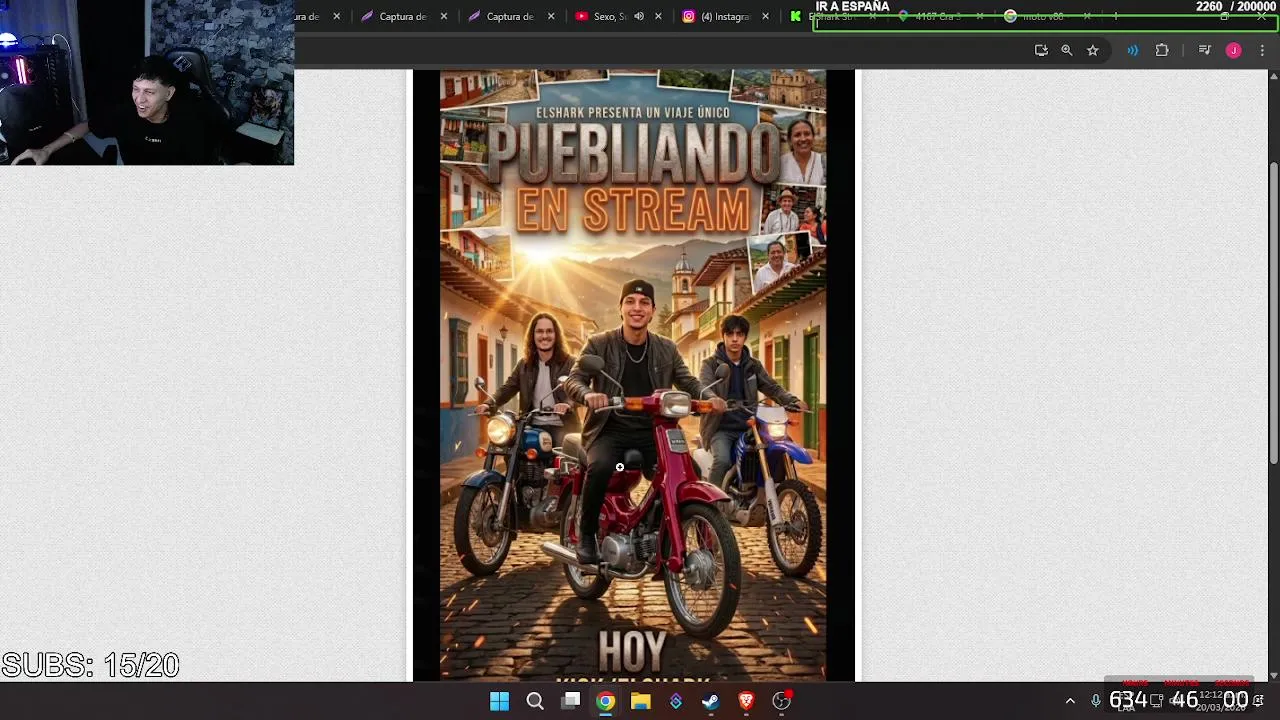This screenshot has height=720, width=1280.
Task: Click the scrollbar down arrow
Action: [1273, 675]
